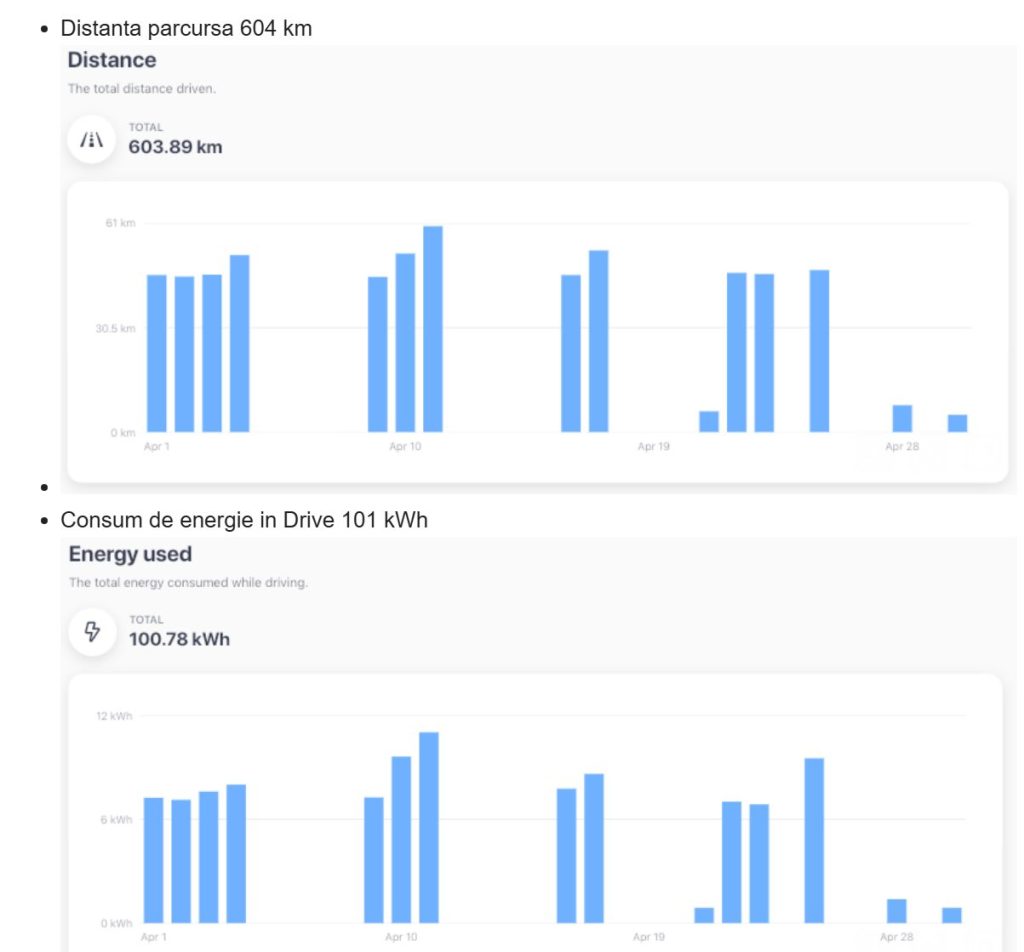The image size is (1024, 952).
Task: Click the "Apr 28" label under Distance chart
Action: point(901,446)
